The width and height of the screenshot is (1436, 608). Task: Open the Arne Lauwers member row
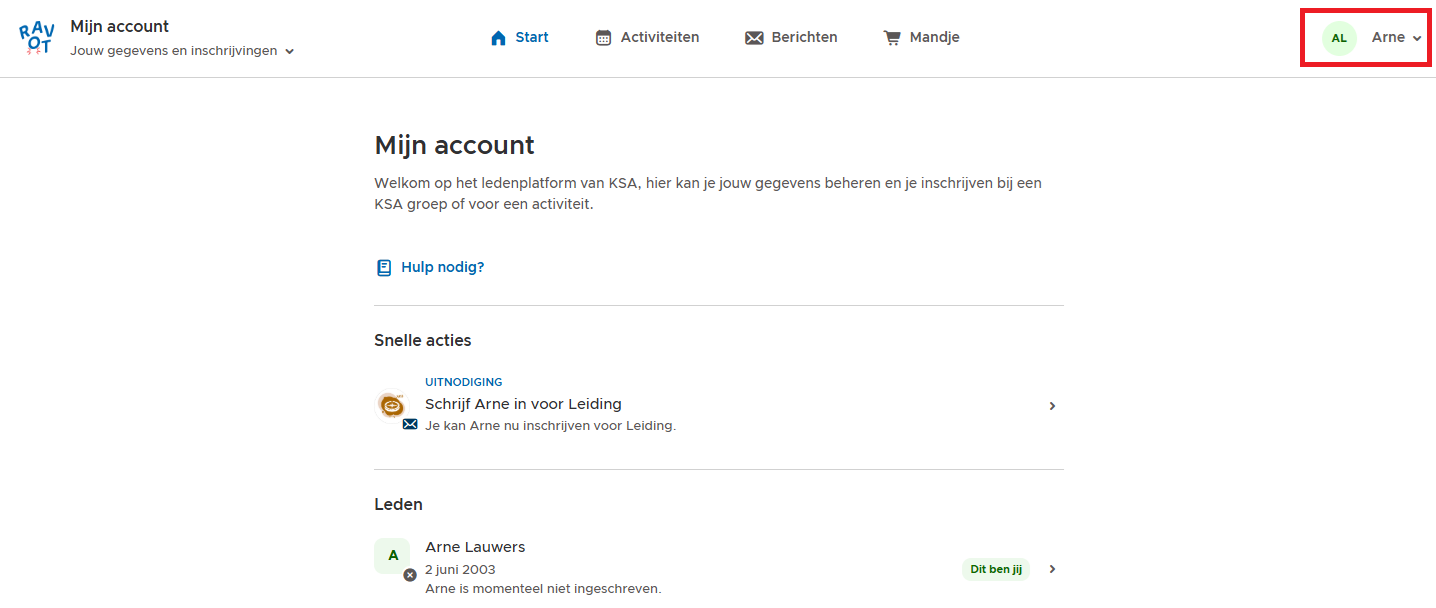[719, 569]
